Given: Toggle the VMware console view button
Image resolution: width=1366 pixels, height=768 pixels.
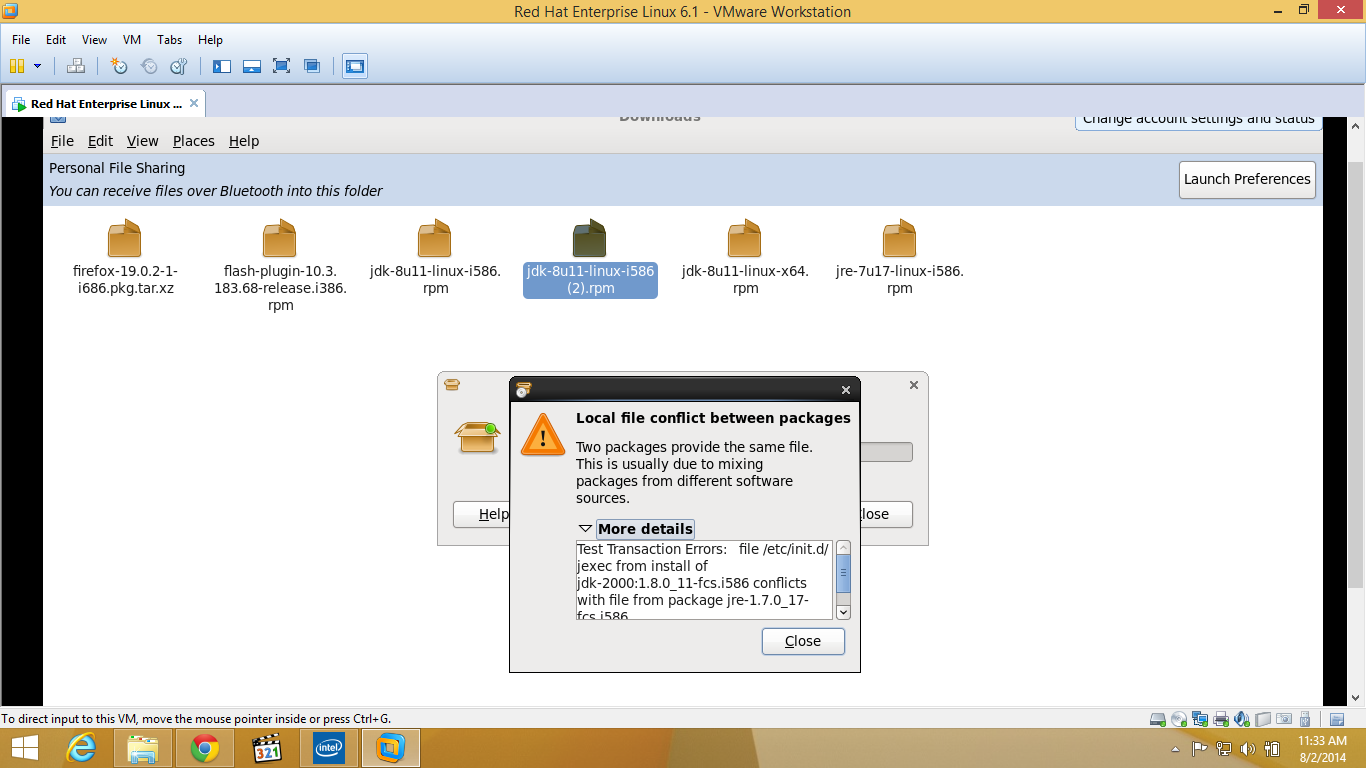Looking at the screenshot, I should [x=355, y=66].
